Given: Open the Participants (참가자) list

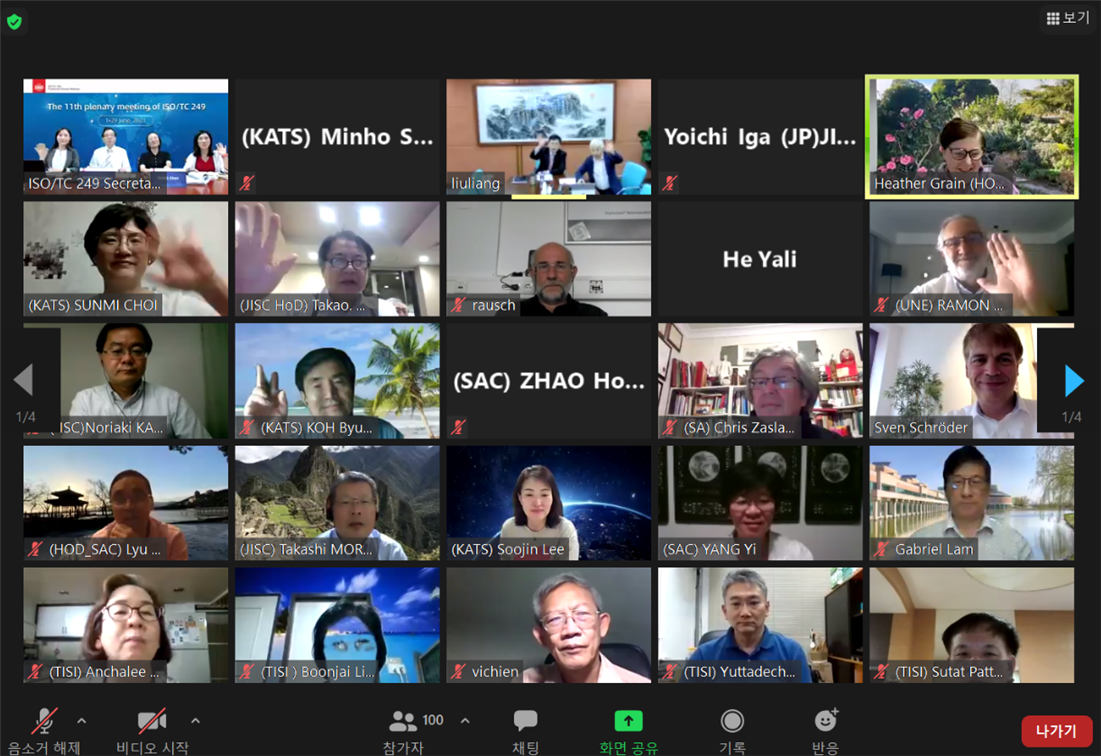Looking at the screenshot, I should 404,721.
